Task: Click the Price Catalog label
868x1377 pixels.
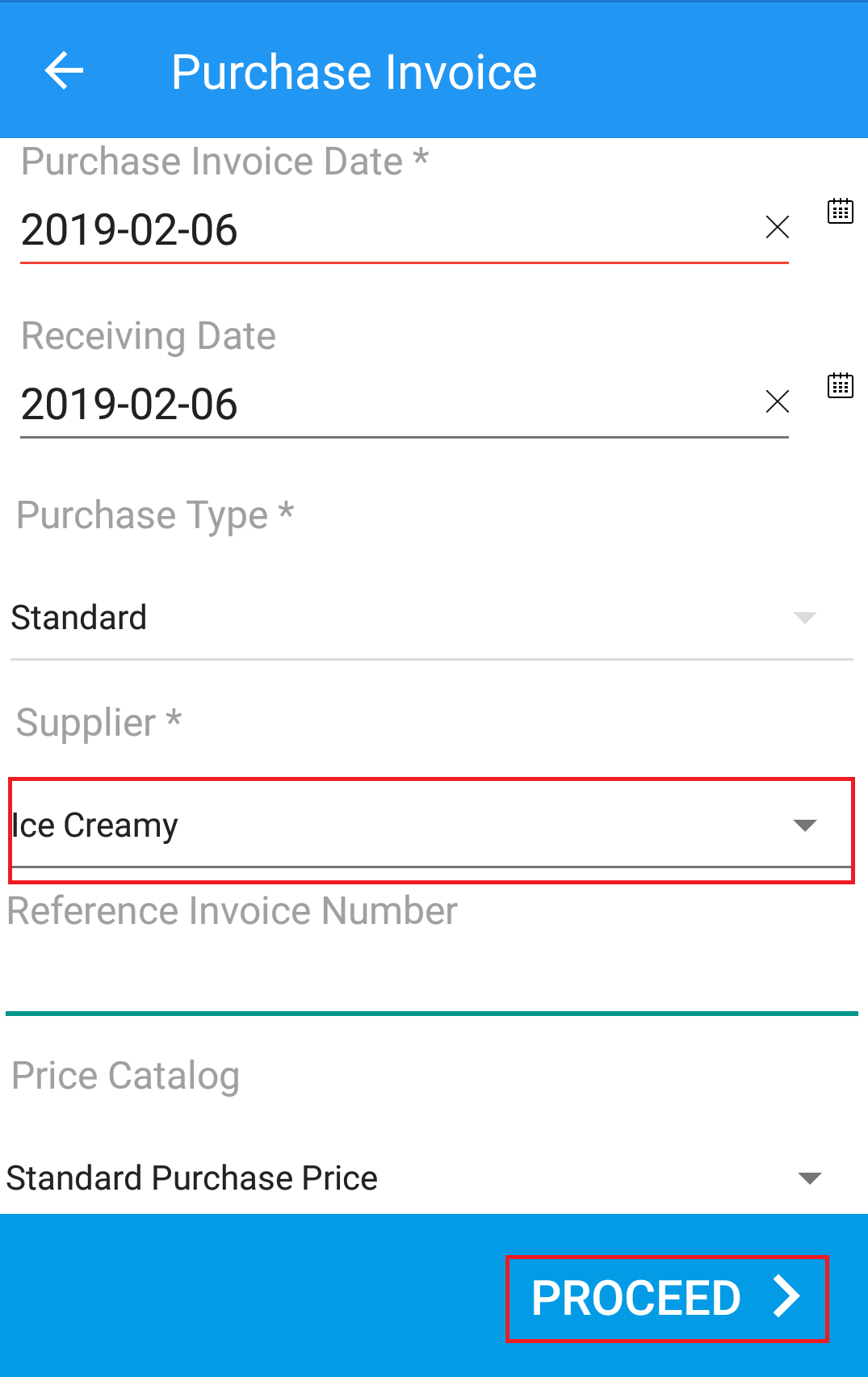Action: (x=126, y=1077)
